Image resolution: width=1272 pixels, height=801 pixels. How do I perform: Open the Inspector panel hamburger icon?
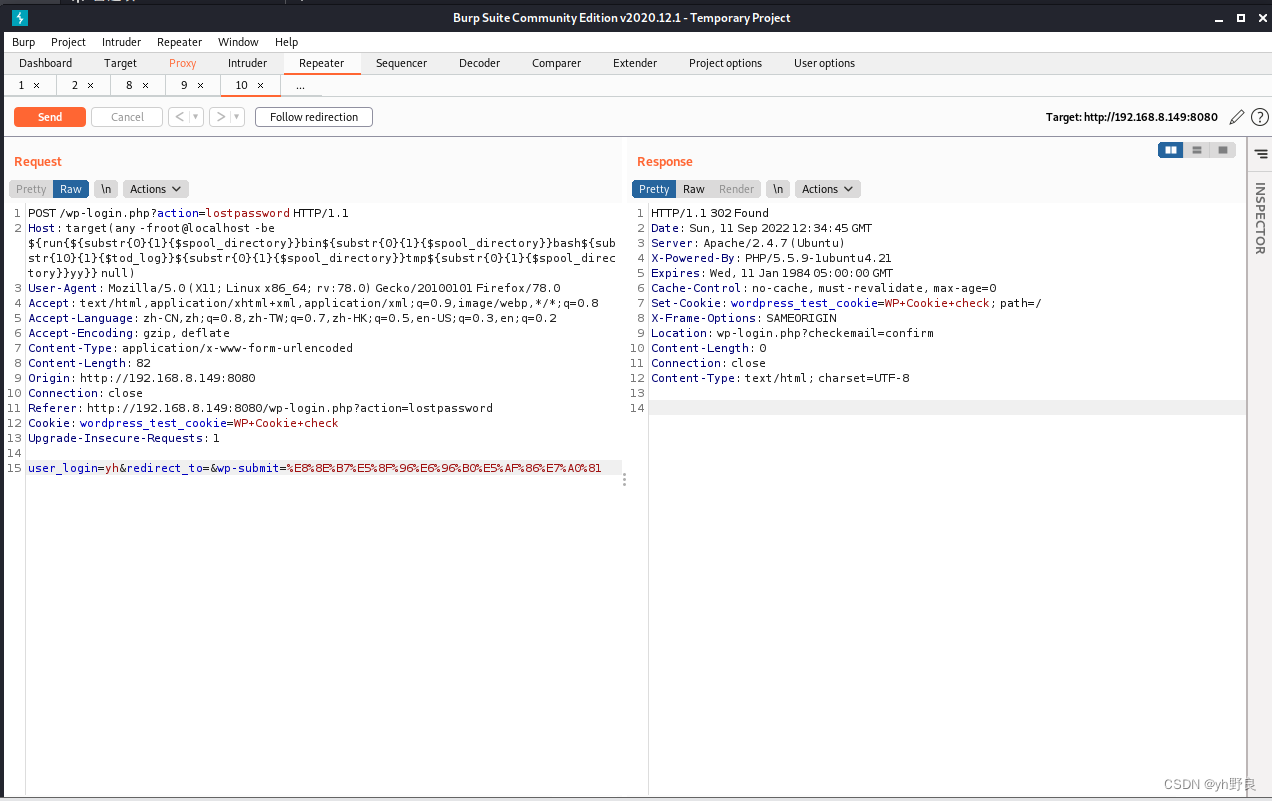coord(1261,154)
